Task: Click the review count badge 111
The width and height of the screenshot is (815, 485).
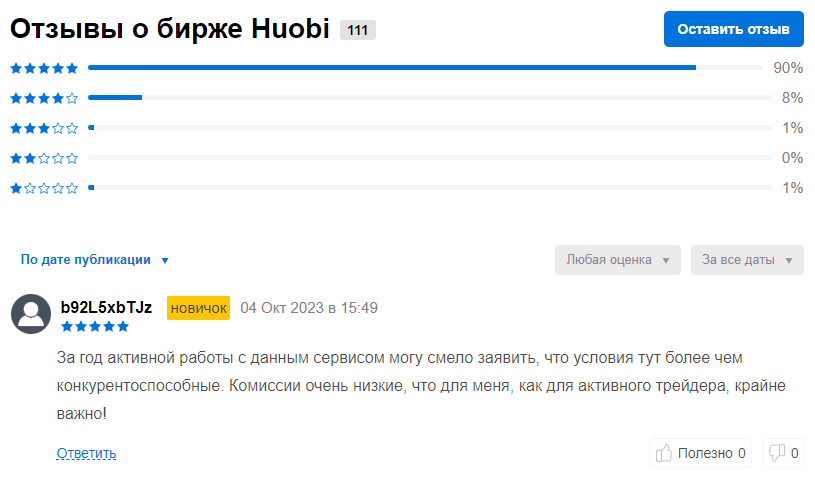Action: point(358,30)
